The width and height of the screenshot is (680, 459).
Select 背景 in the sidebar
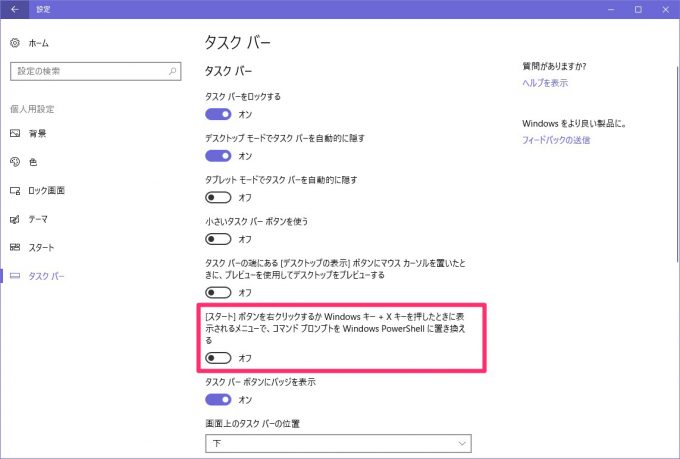point(37,133)
